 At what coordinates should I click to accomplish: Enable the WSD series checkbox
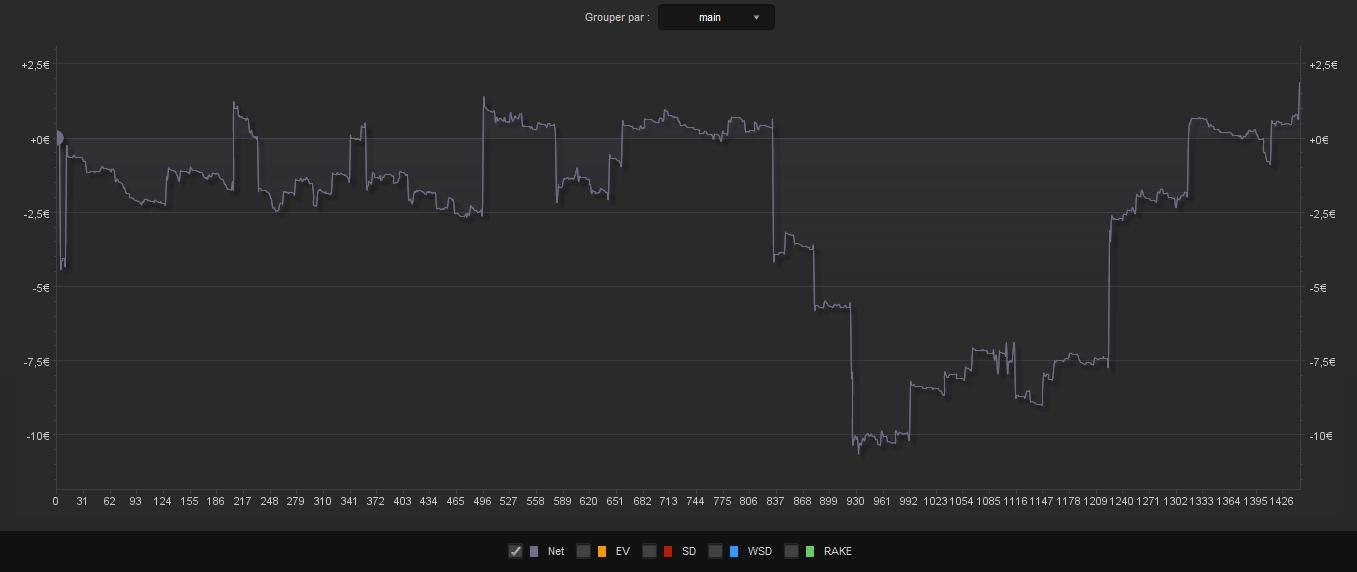coord(716,551)
